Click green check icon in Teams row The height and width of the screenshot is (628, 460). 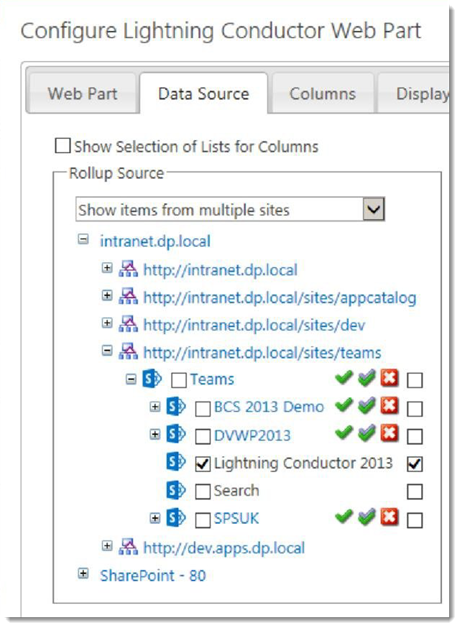344,377
